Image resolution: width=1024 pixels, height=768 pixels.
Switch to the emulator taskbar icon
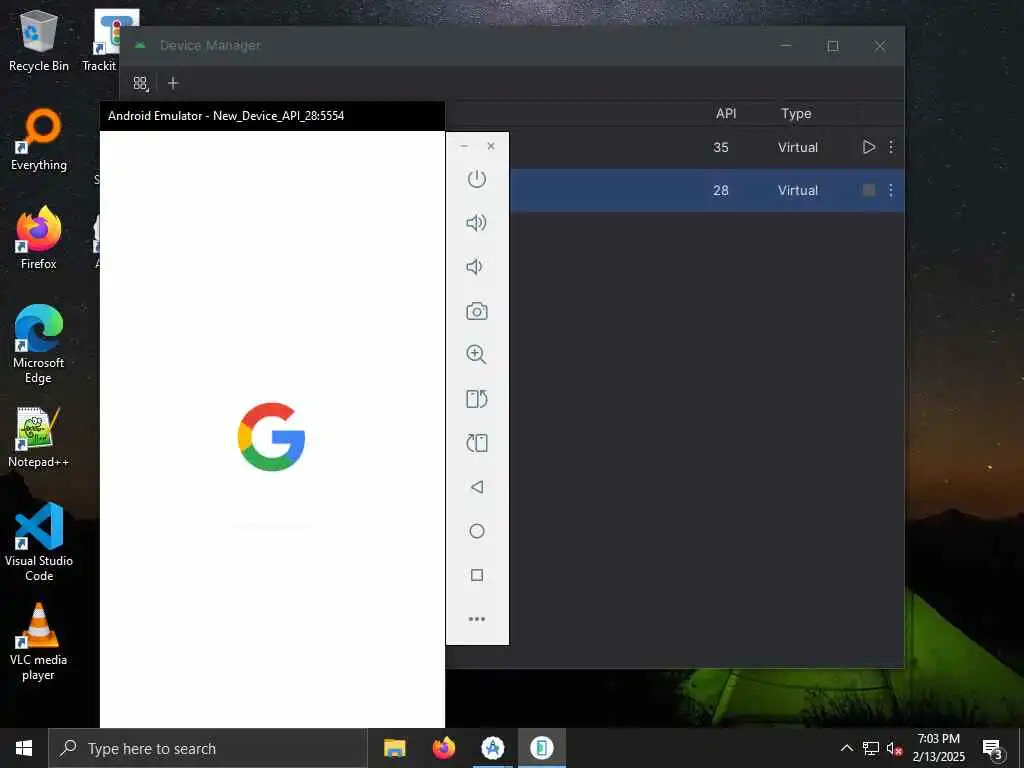pyautogui.click(x=542, y=748)
